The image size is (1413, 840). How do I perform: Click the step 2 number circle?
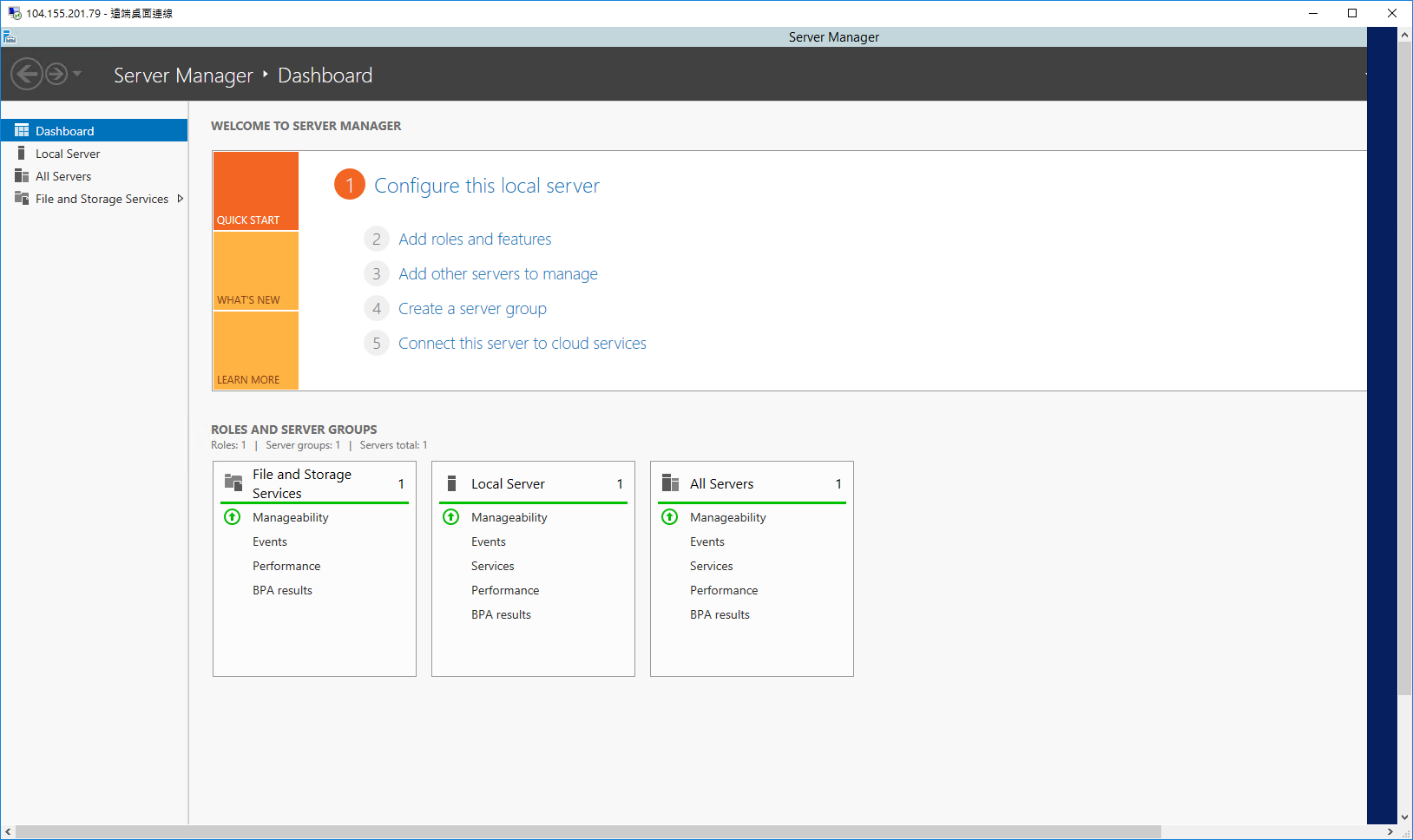(x=377, y=239)
